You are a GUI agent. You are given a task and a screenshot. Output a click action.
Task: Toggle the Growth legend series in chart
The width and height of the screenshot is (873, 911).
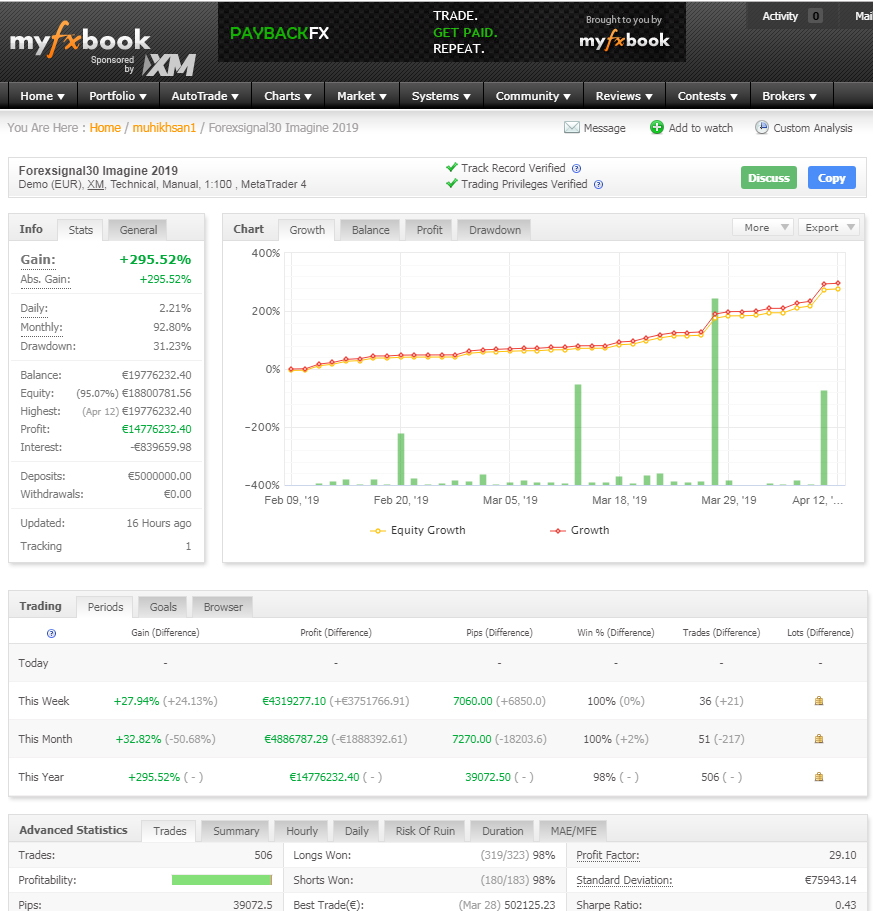tap(579, 530)
